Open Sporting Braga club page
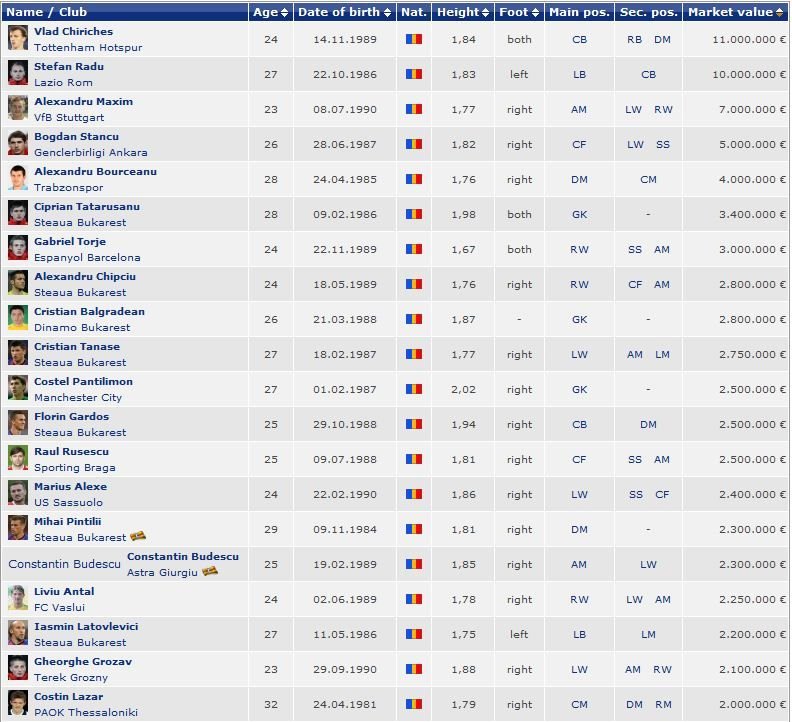792x722 pixels. pyautogui.click(x=74, y=468)
